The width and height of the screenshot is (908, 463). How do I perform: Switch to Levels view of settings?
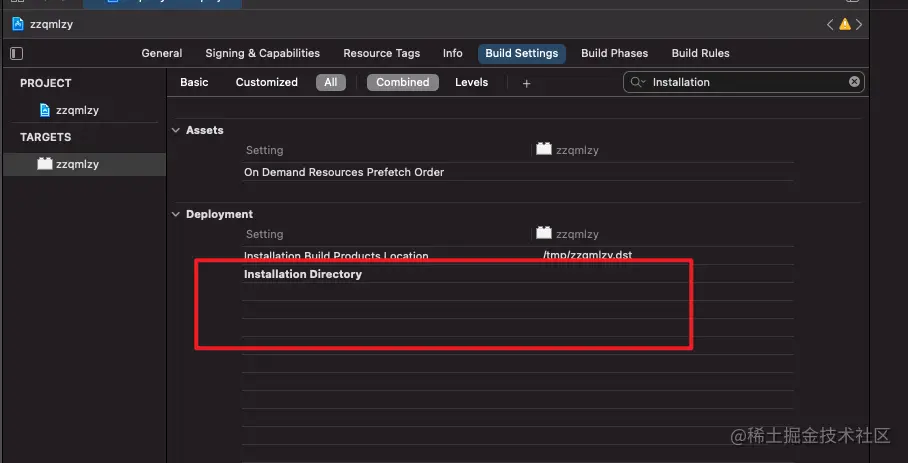point(471,82)
